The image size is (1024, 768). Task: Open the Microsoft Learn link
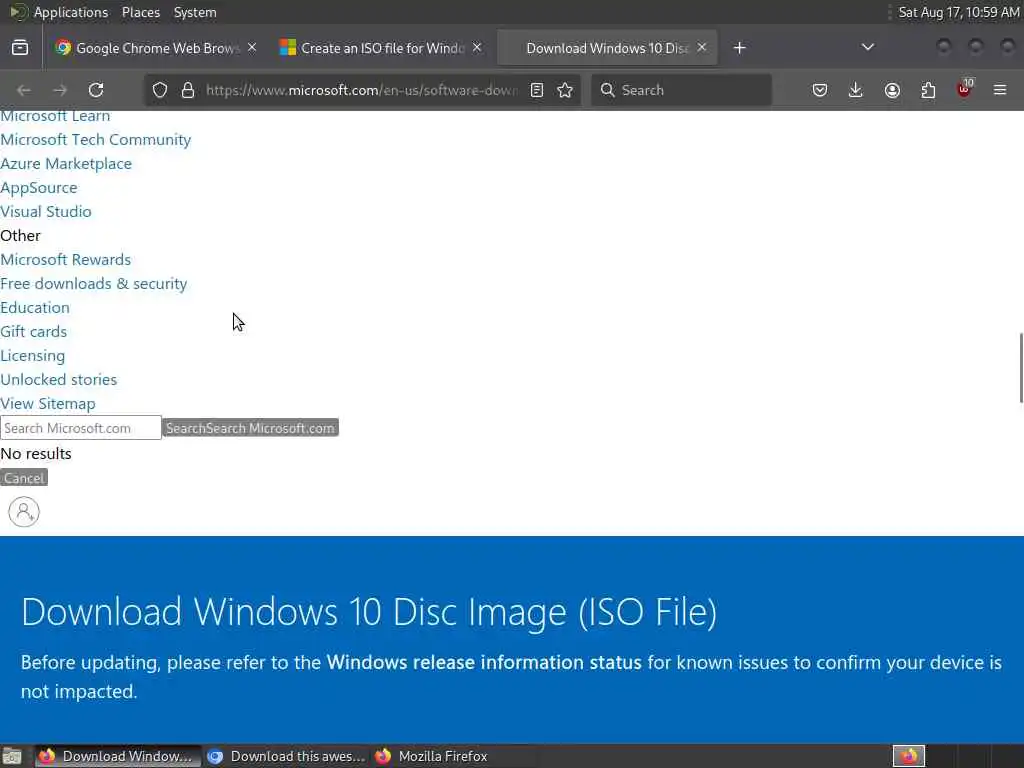(56, 116)
